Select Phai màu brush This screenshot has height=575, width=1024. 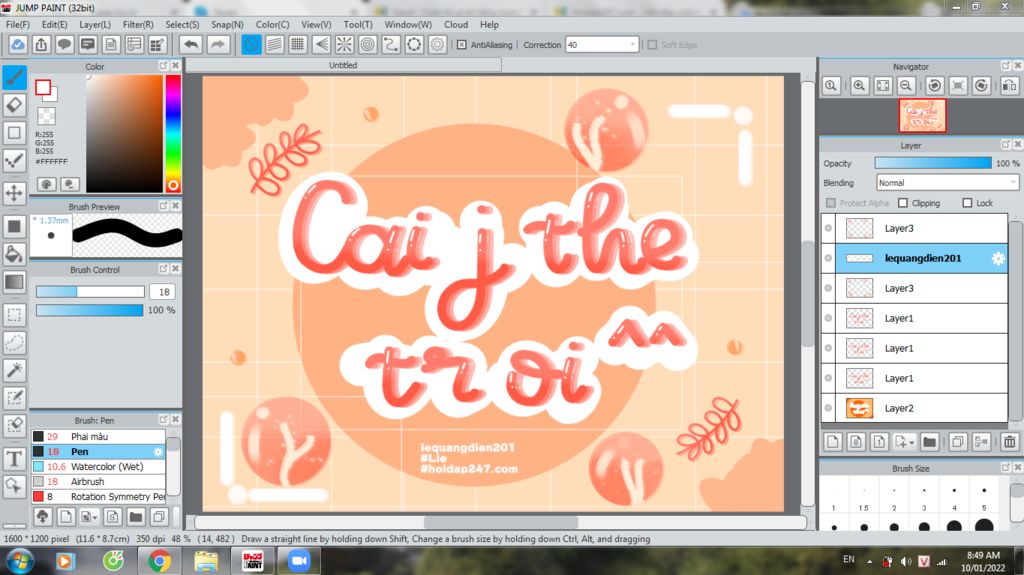(x=99, y=436)
